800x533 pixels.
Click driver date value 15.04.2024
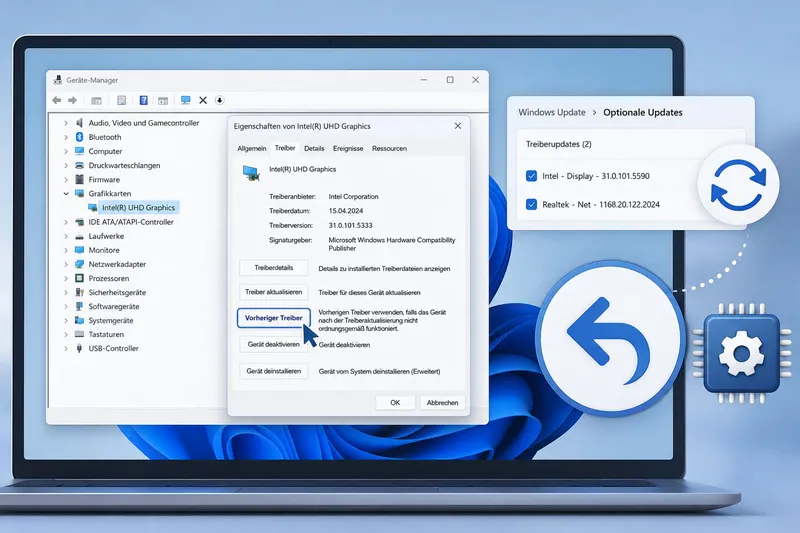pos(346,211)
